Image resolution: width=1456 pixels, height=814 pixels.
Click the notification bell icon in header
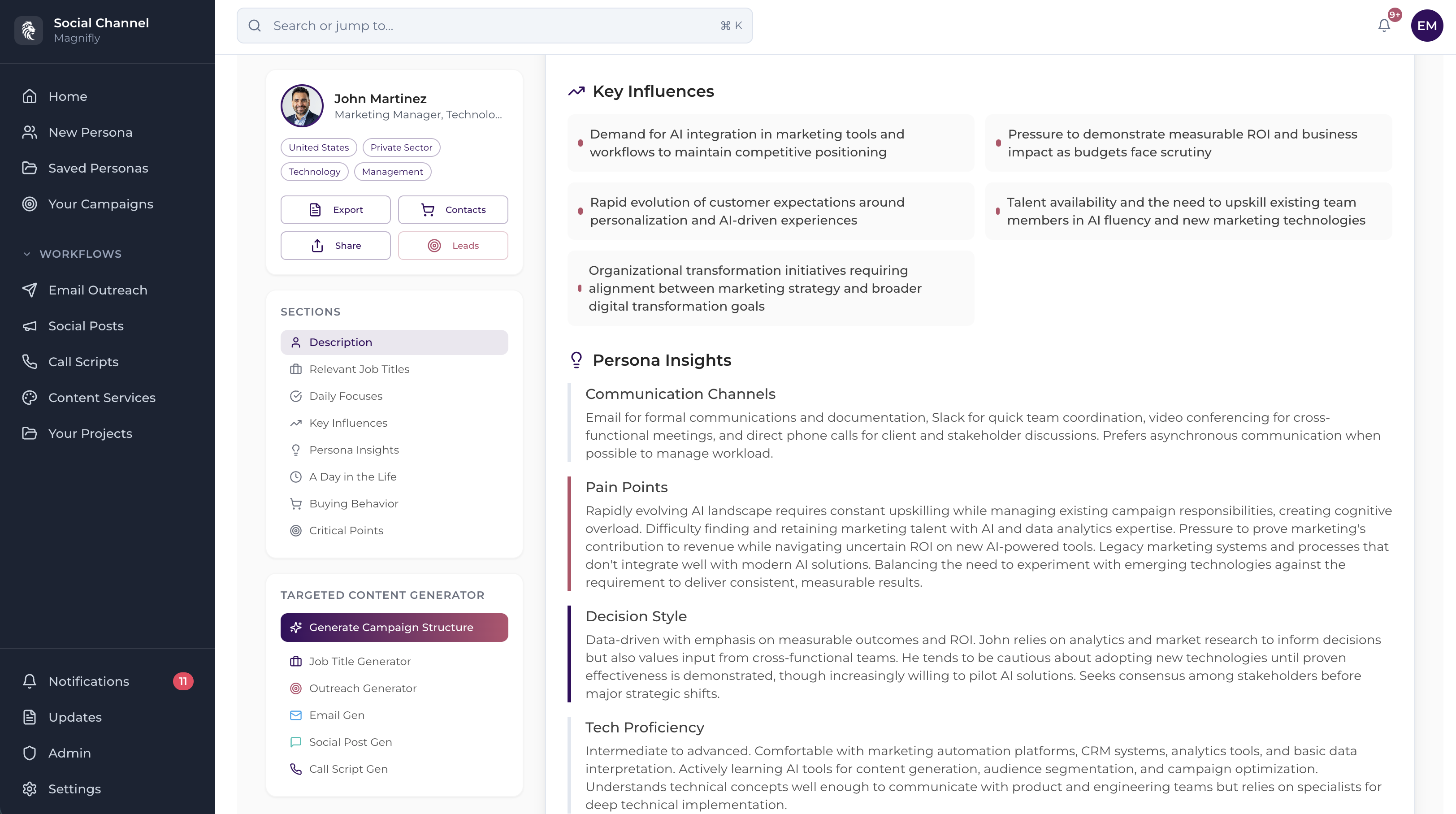tap(1384, 26)
